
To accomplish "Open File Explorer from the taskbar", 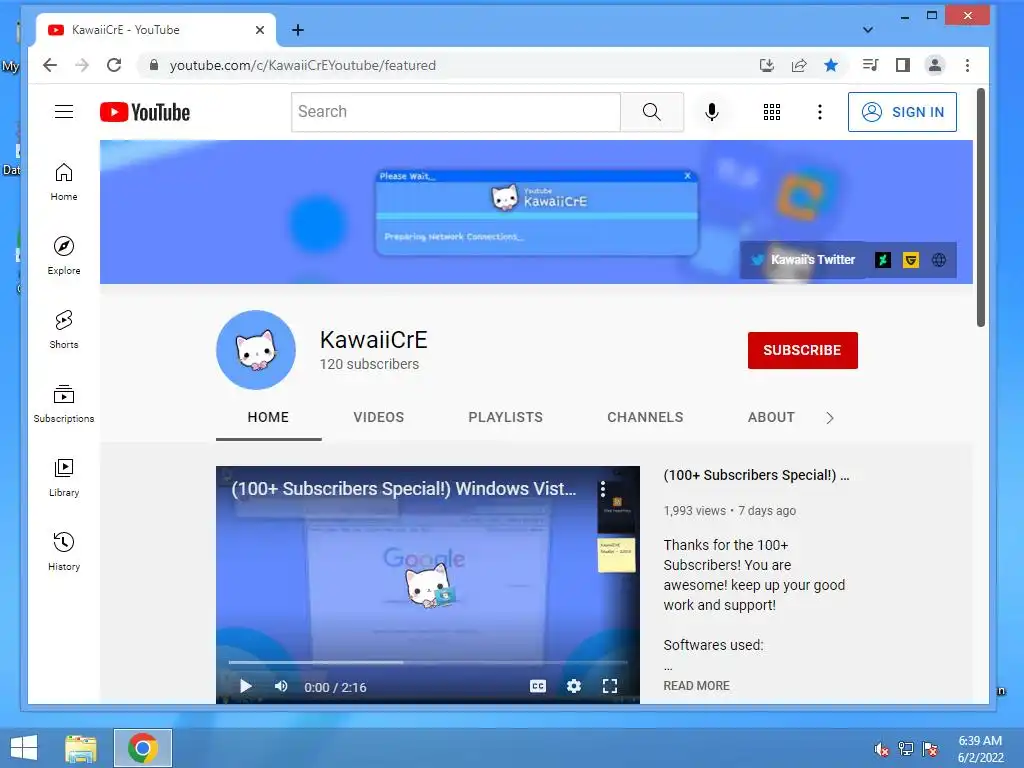I will [x=81, y=748].
